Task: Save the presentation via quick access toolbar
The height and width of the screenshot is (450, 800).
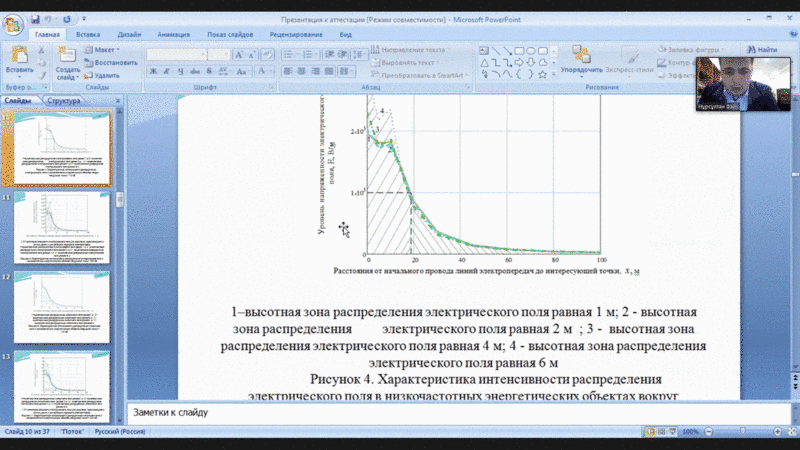Action: pos(37,19)
